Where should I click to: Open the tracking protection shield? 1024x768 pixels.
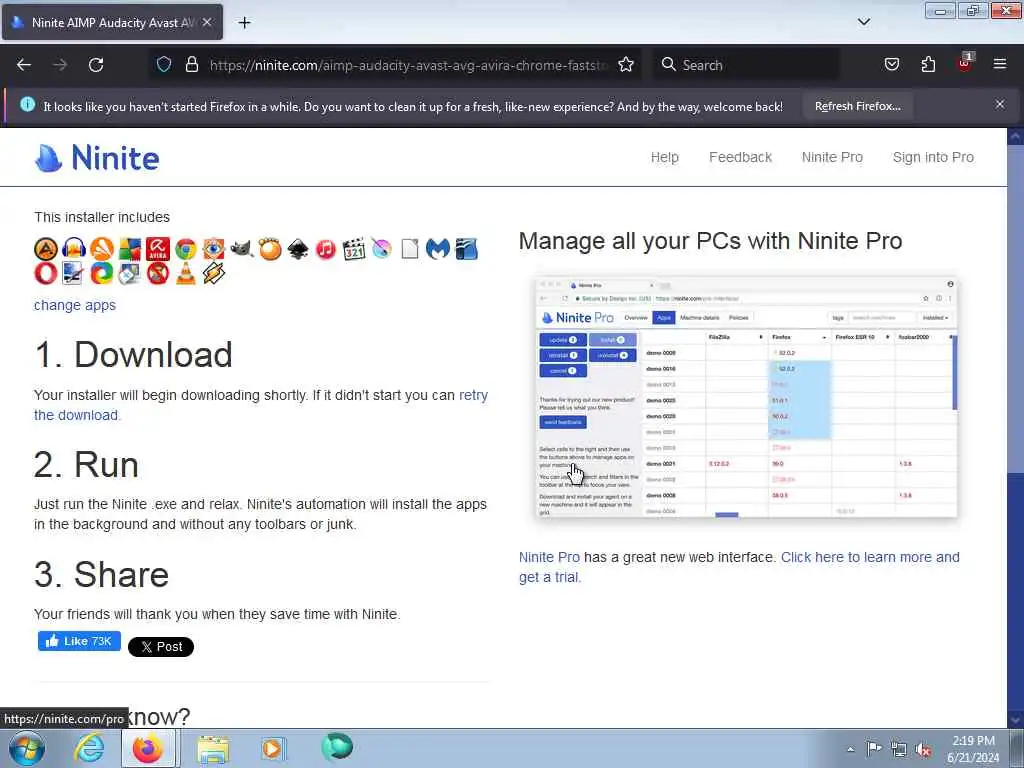(164, 64)
